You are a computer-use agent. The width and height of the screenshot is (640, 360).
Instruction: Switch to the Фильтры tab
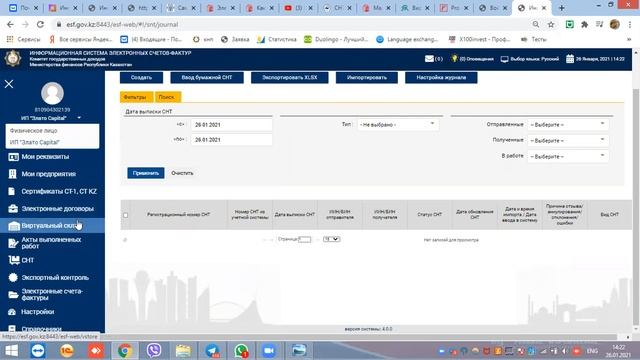(136, 97)
